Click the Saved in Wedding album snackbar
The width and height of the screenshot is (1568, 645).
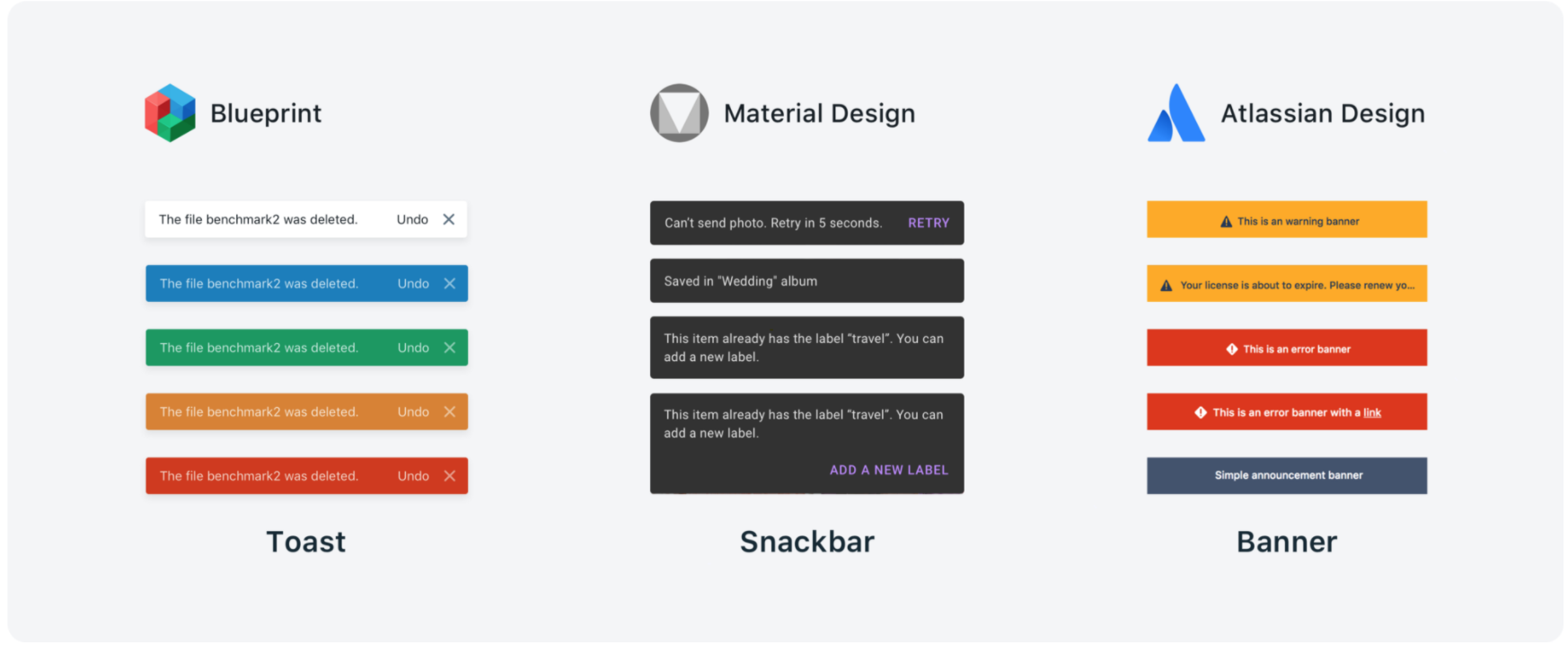[x=806, y=281]
